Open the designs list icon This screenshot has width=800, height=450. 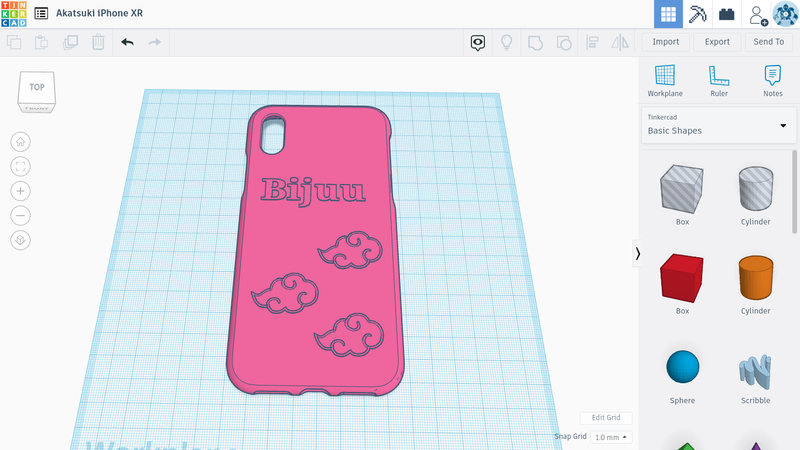[x=41, y=13]
